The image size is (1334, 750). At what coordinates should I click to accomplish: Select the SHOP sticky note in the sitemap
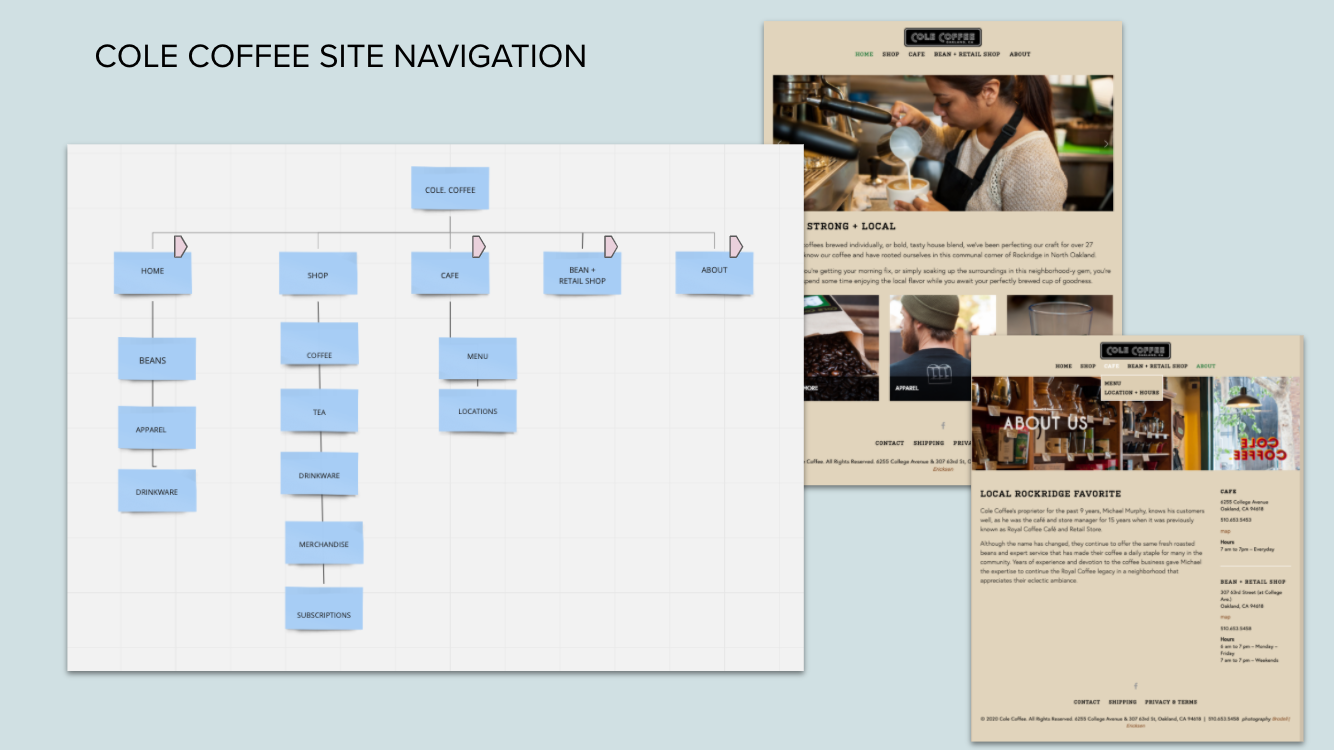318,274
